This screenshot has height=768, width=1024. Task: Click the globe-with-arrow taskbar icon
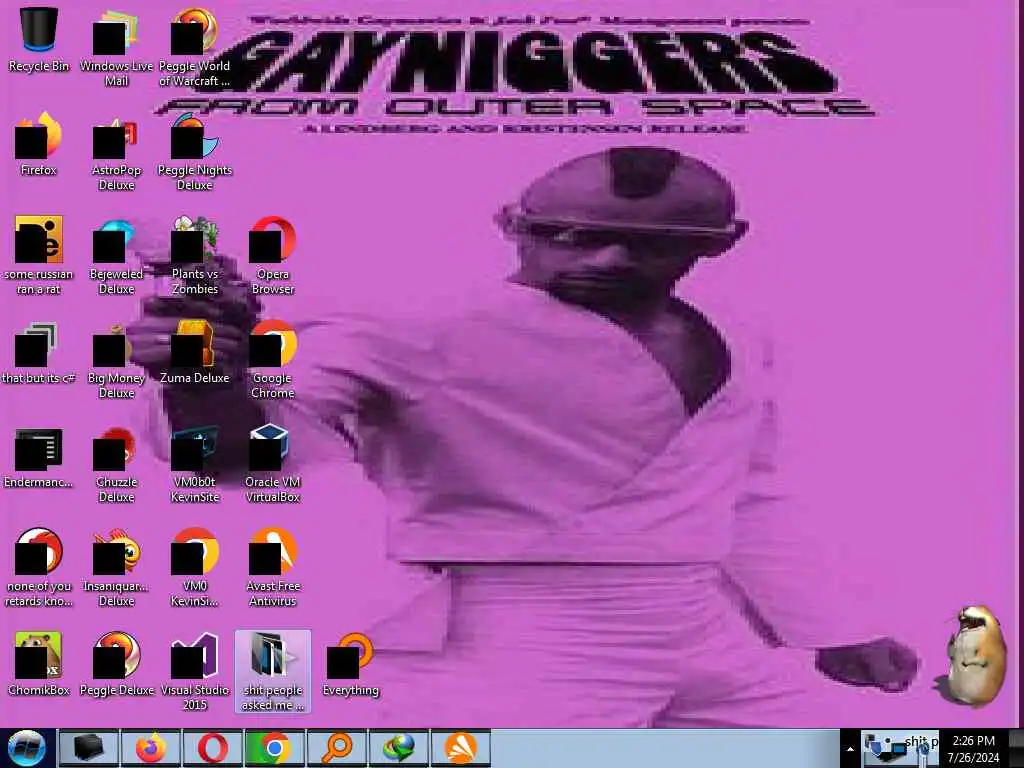[399, 748]
